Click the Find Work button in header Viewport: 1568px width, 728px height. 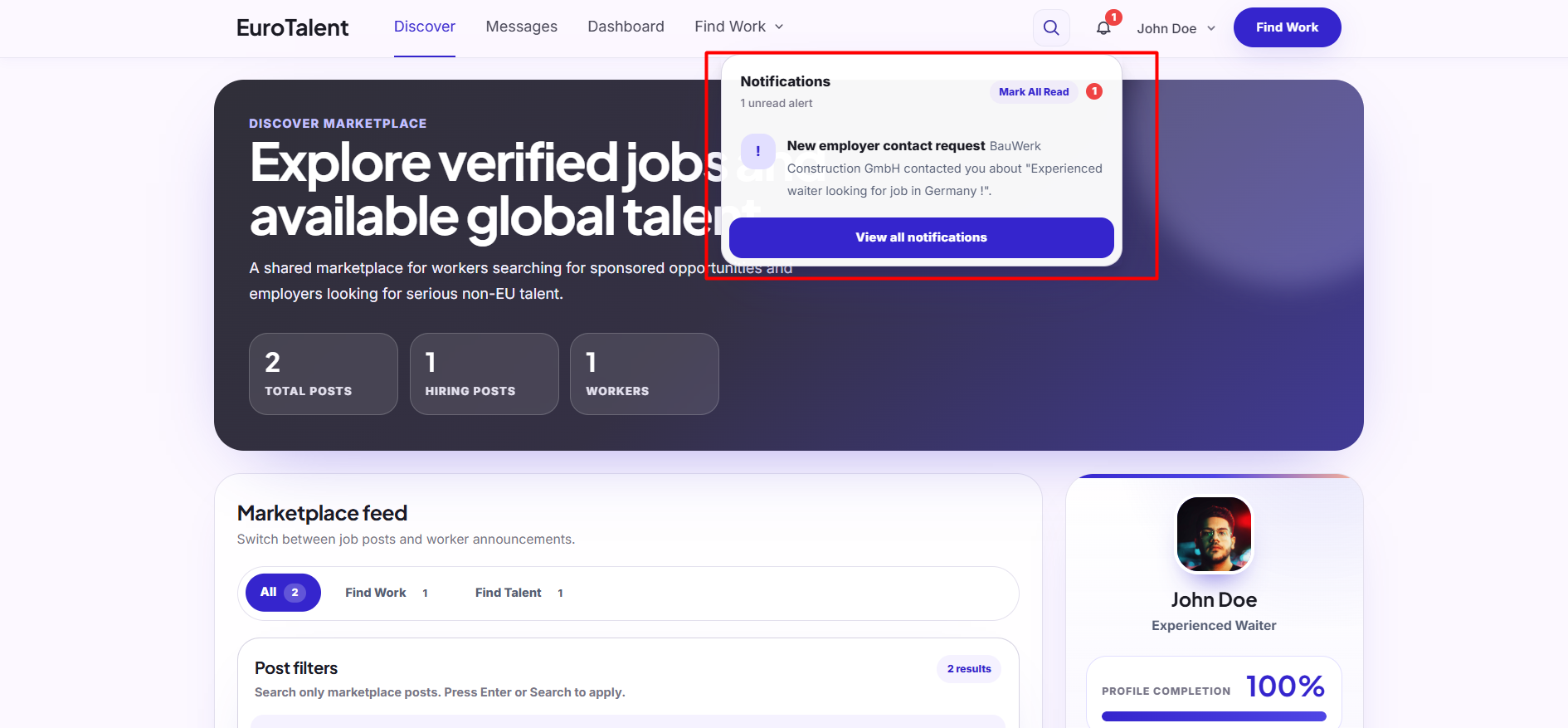1287,27
